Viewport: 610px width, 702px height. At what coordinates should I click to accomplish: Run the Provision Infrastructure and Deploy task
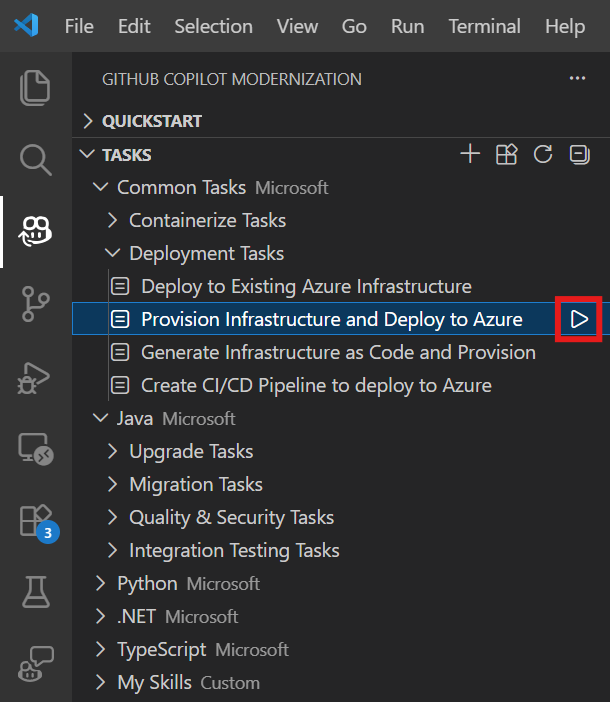(x=579, y=319)
